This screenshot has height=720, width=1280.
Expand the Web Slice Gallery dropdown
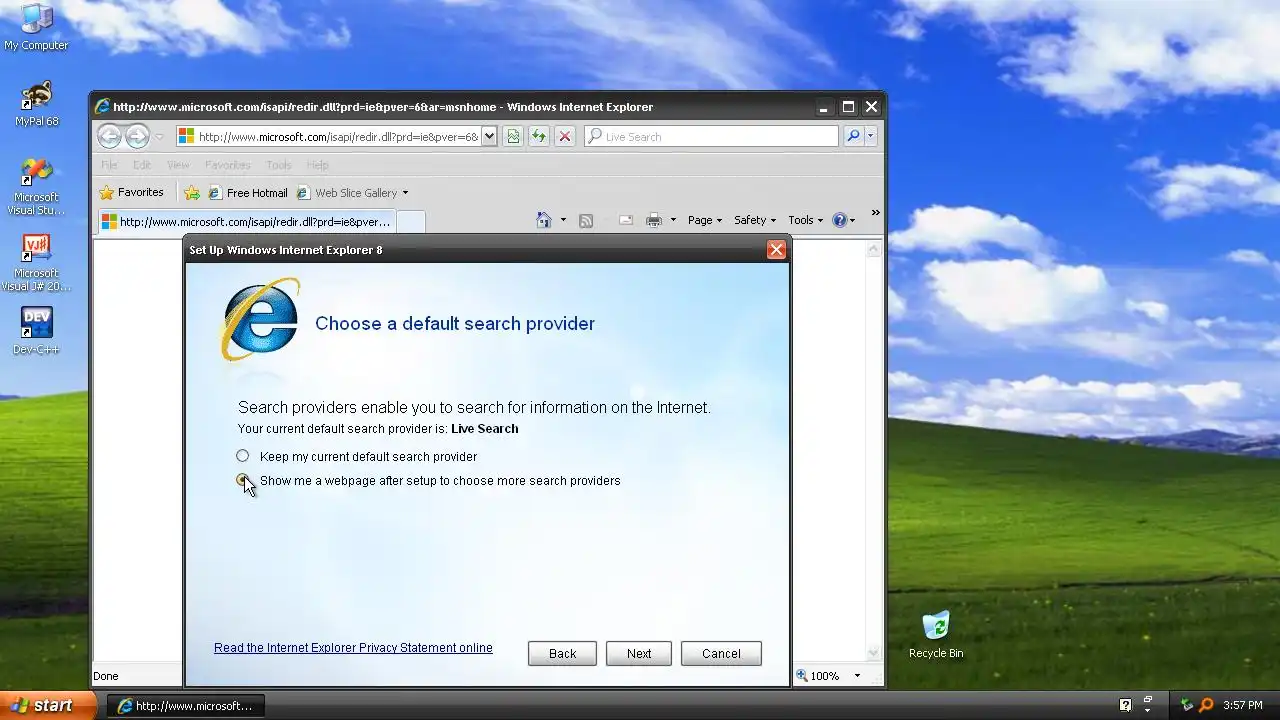(x=405, y=193)
